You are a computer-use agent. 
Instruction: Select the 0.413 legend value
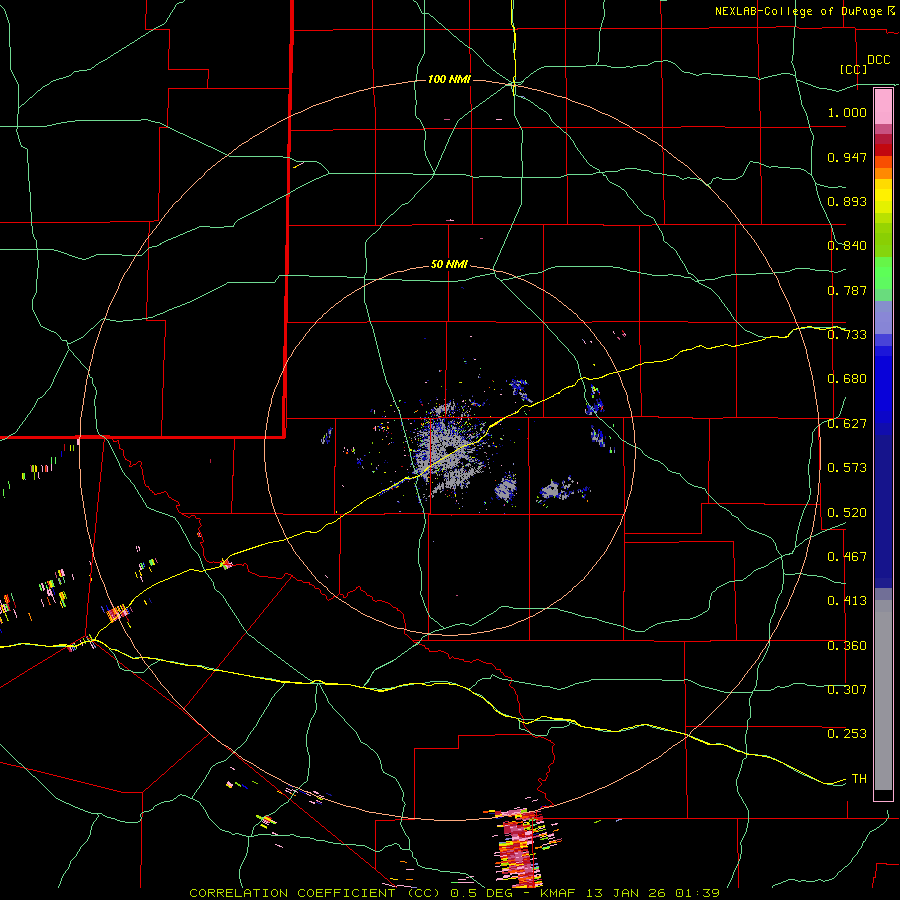pos(847,601)
